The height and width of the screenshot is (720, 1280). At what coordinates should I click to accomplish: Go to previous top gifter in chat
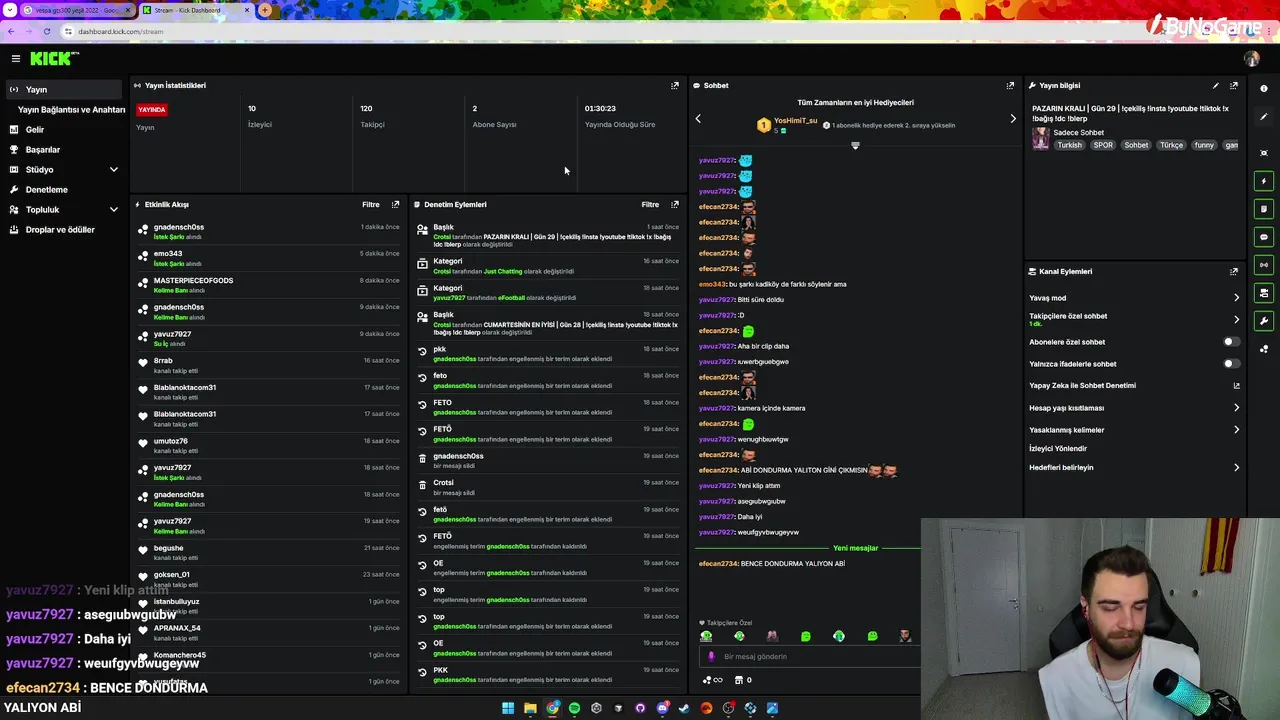(698, 119)
